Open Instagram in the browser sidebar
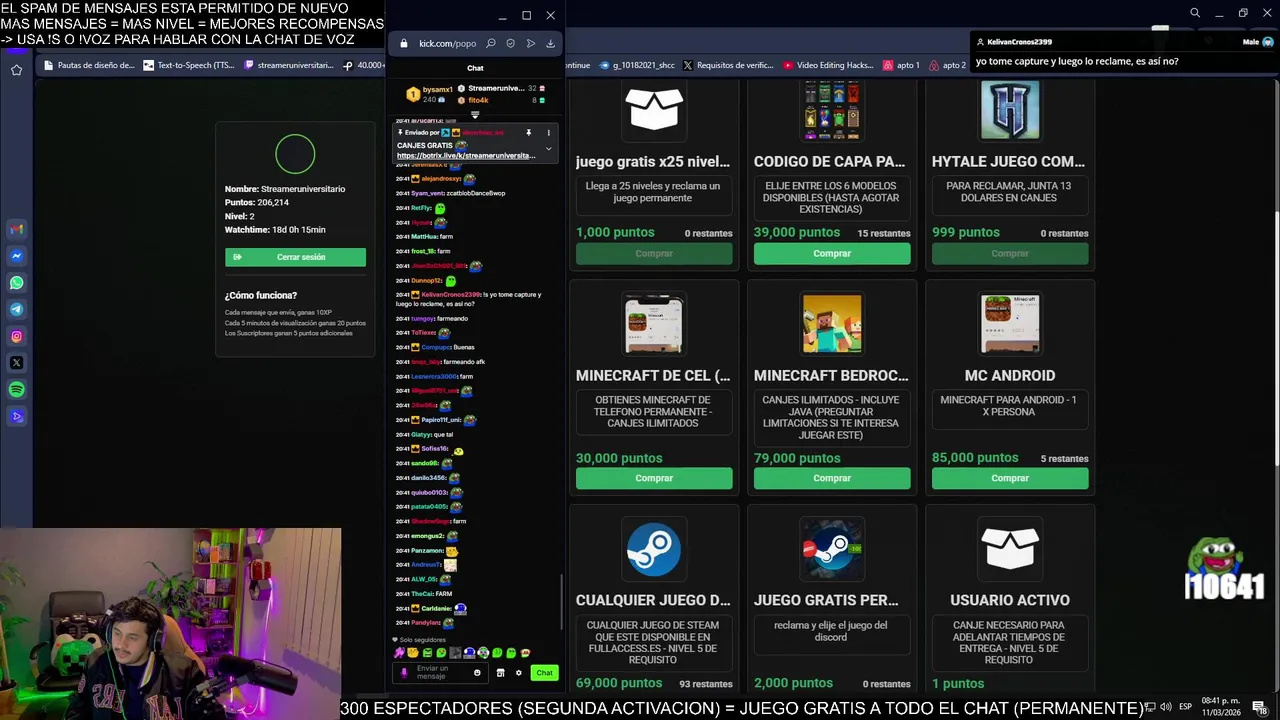The height and width of the screenshot is (720, 1280). click(16, 336)
